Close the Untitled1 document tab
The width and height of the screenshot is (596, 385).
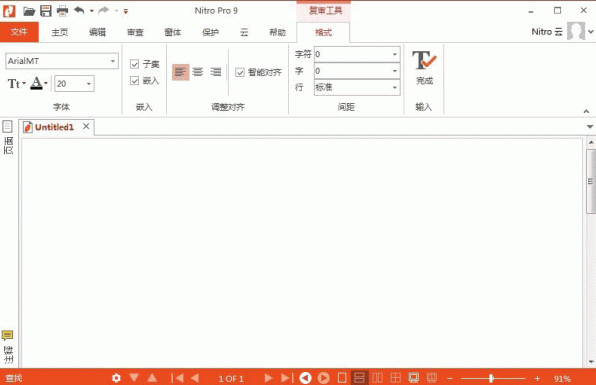[x=86, y=126]
